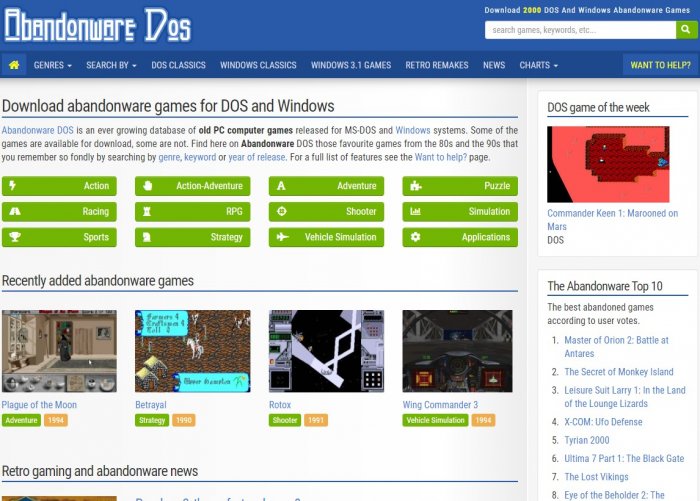
Task: Open the Puzzle genre button
Action: 460,186
